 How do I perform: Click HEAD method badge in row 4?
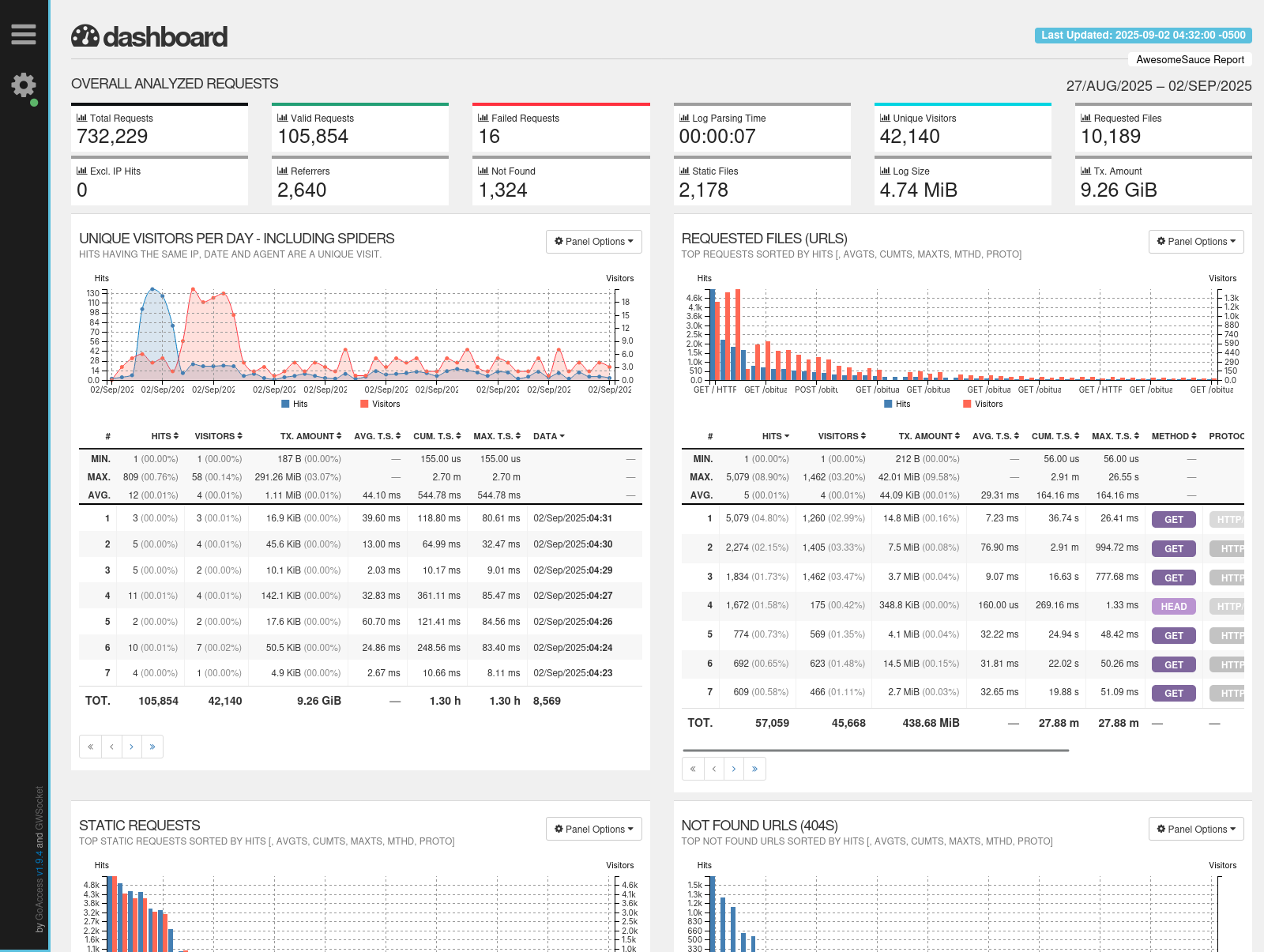tap(1174, 606)
